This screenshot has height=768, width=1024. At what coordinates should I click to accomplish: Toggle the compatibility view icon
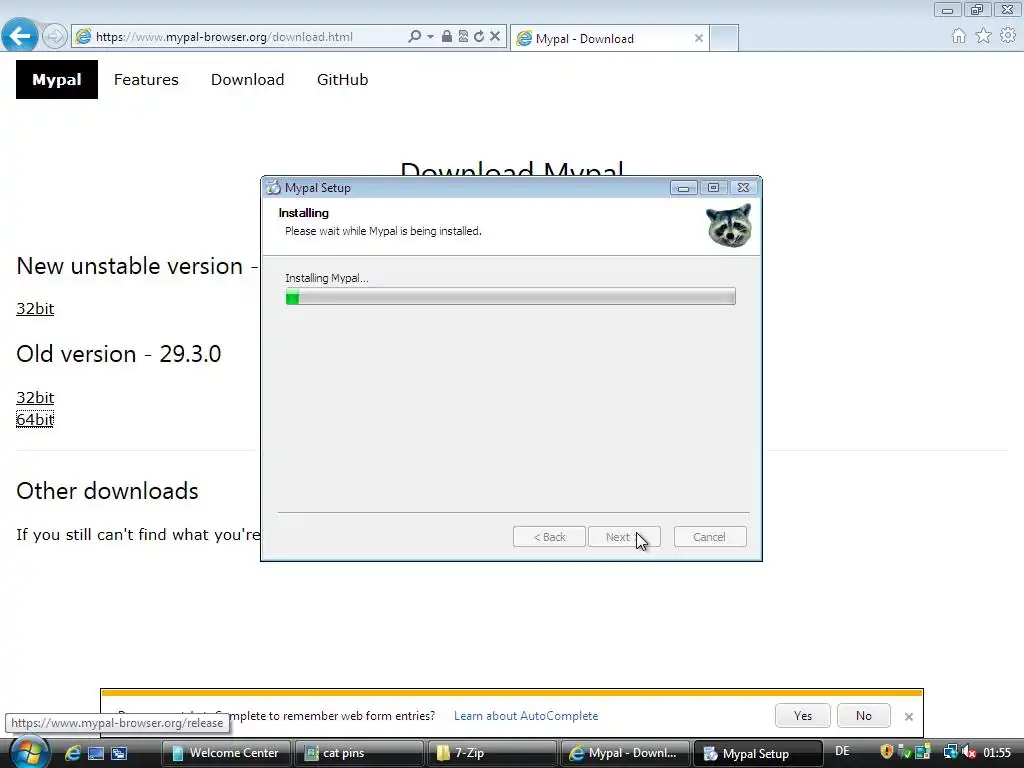[463, 37]
